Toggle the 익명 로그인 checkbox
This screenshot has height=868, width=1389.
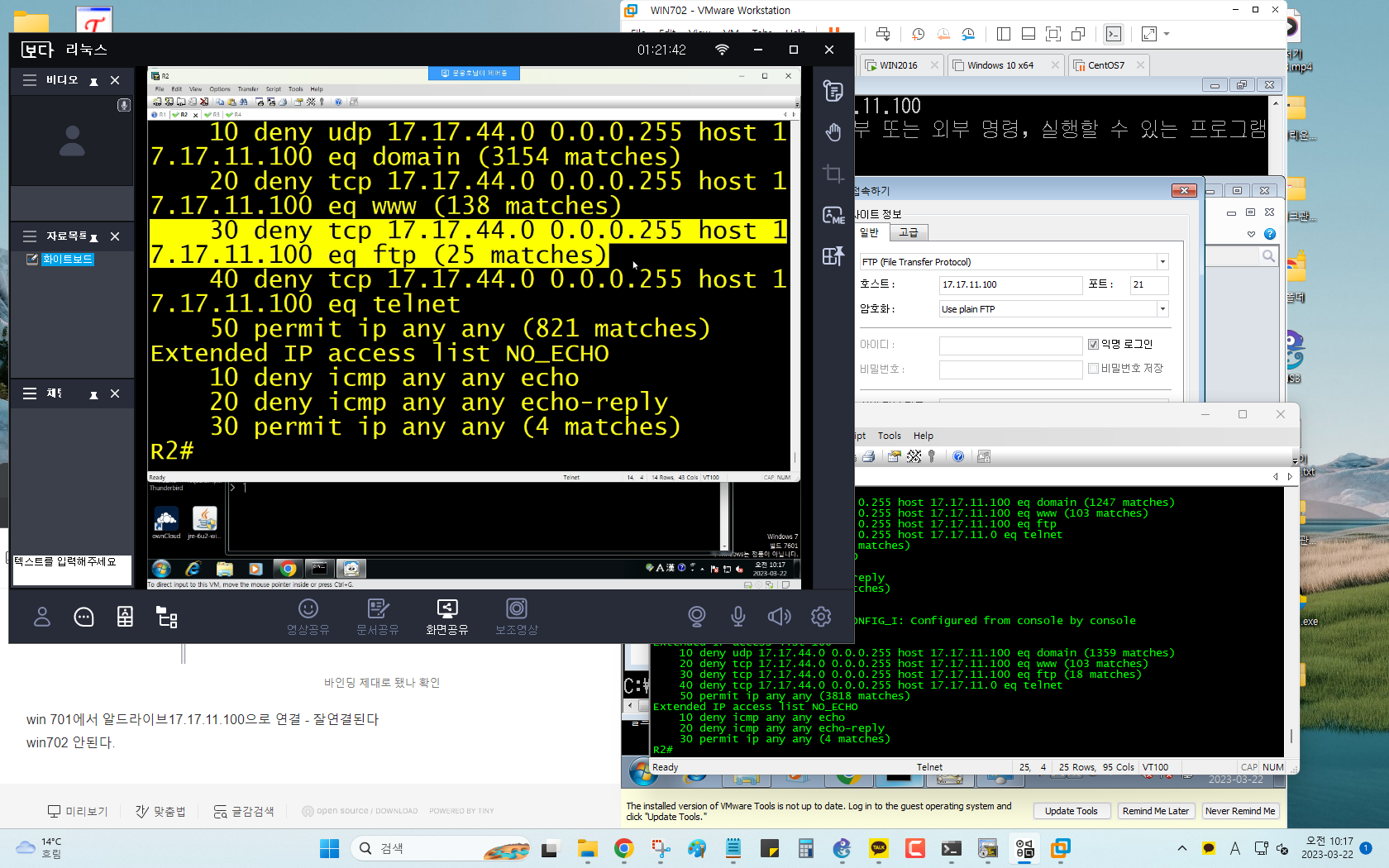(1093, 344)
